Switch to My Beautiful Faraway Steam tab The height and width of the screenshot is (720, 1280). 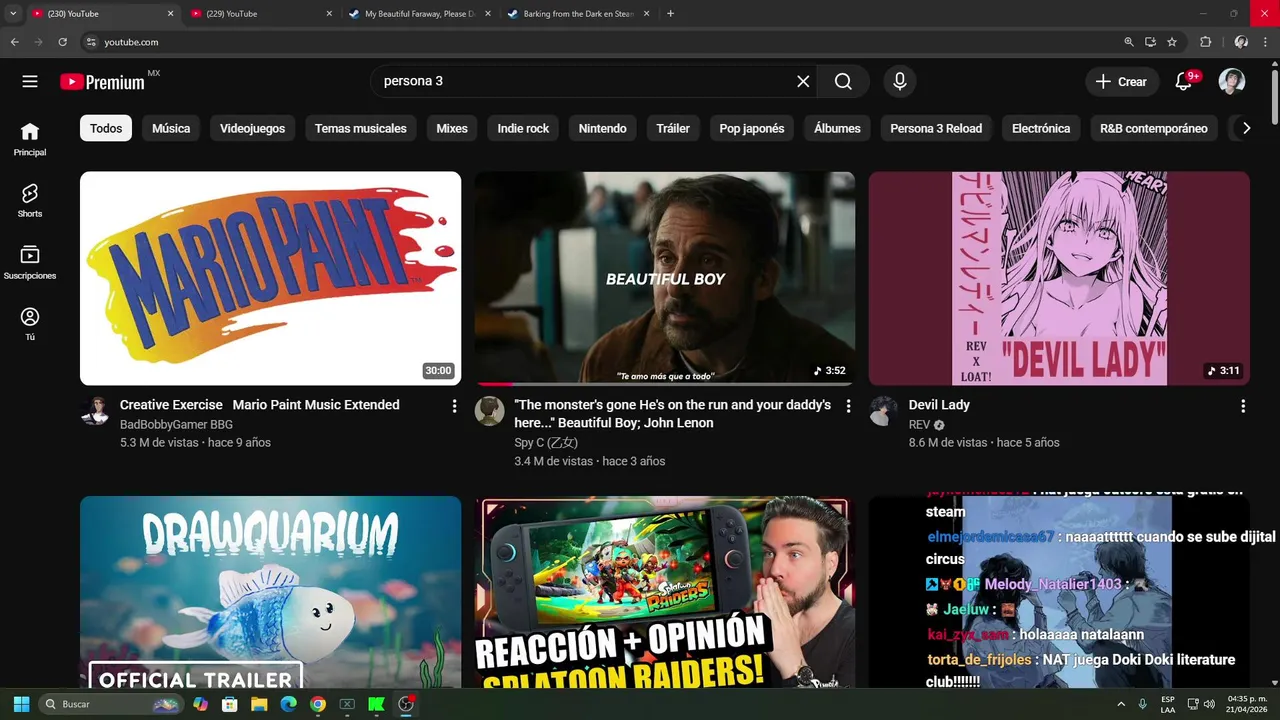coord(419,14)
